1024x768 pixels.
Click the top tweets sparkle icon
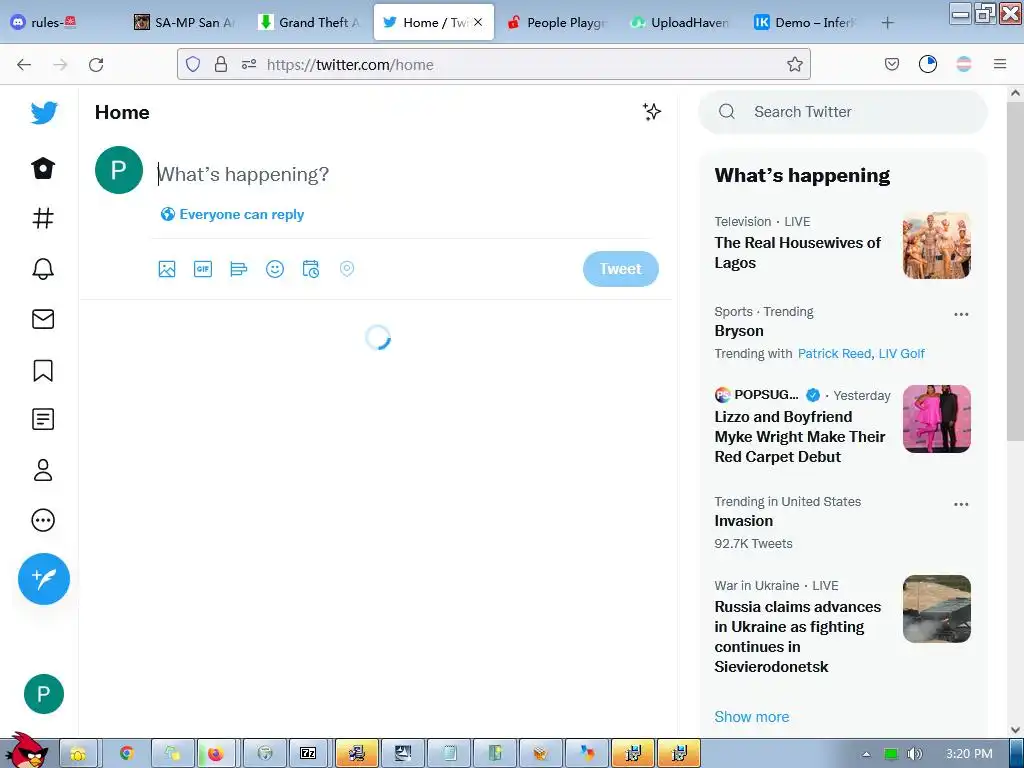tap(651, 112)
